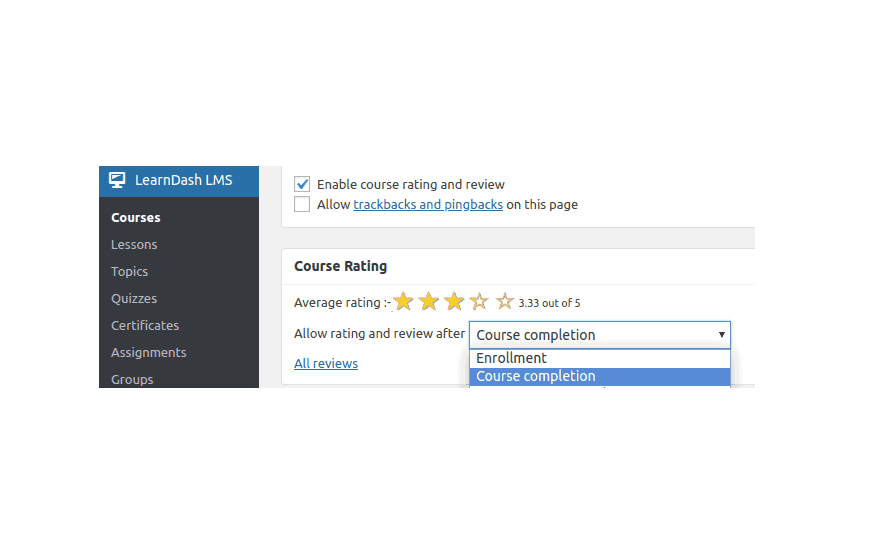Click Allow rating and review after label
Image resolution: width=888 pixels, height=557 pixels.
click(379, 333)
